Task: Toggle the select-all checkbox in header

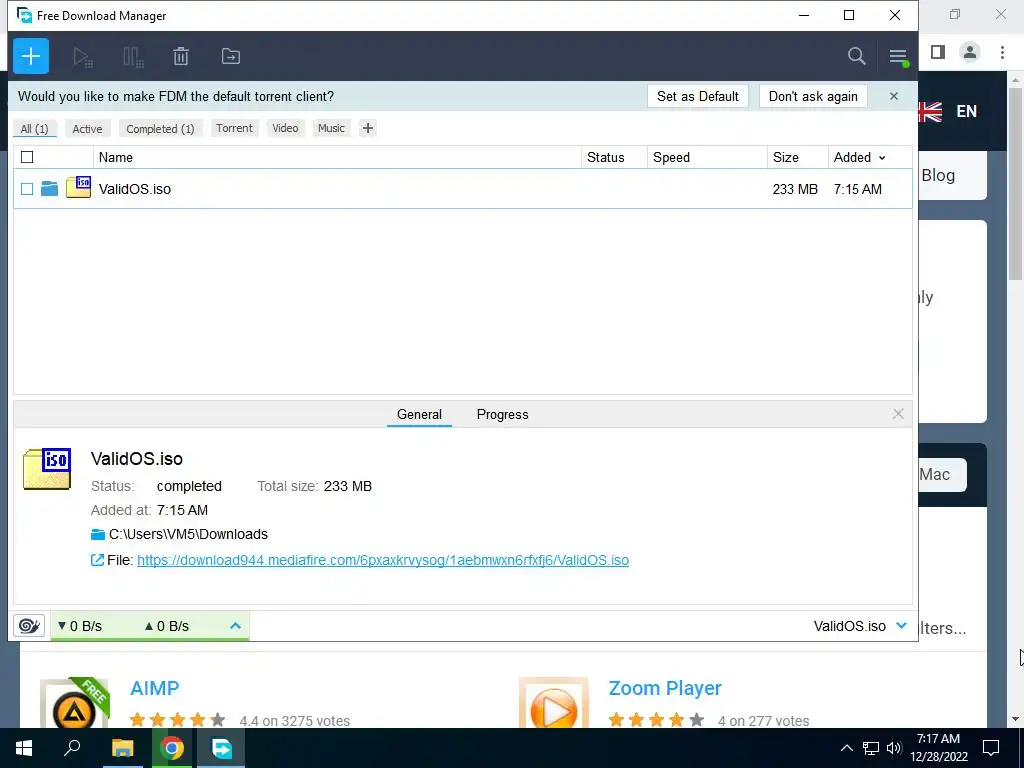Action: [27, 157]
